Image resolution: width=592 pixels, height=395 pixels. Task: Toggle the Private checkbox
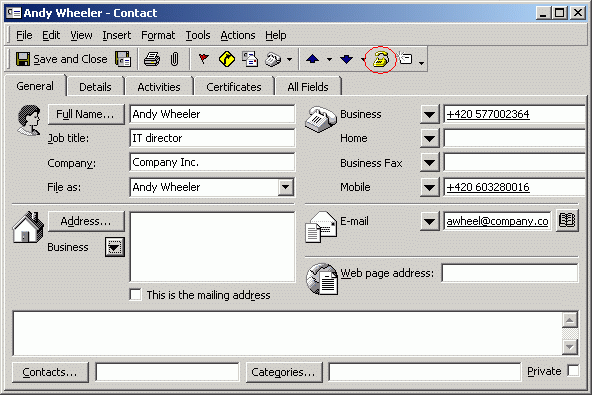pyautogui.click(x=573, y=371)
